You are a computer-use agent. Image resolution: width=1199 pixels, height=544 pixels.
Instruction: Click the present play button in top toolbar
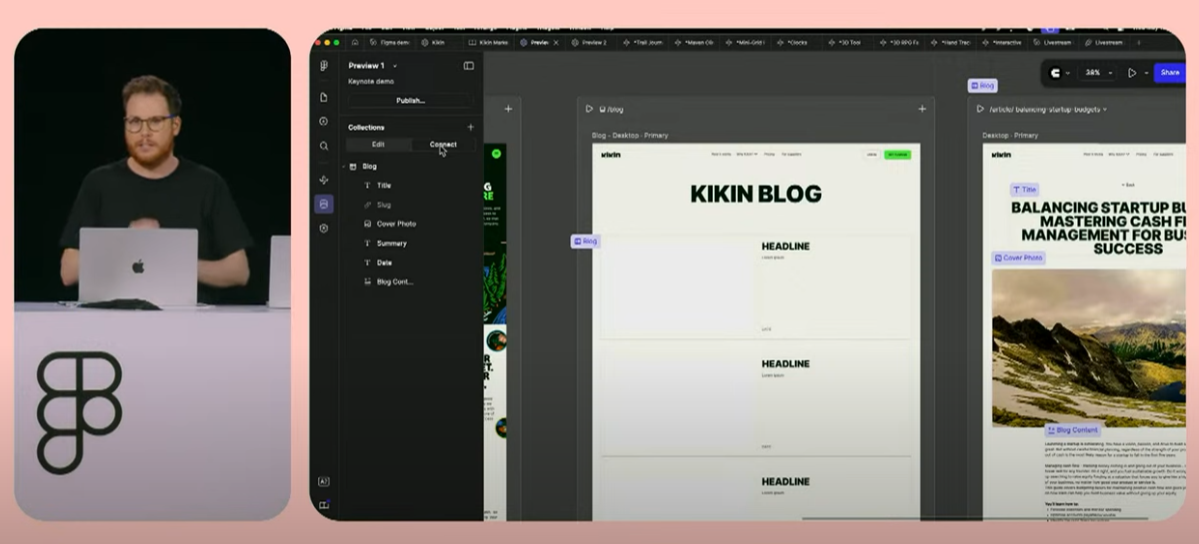[1132, 73]
